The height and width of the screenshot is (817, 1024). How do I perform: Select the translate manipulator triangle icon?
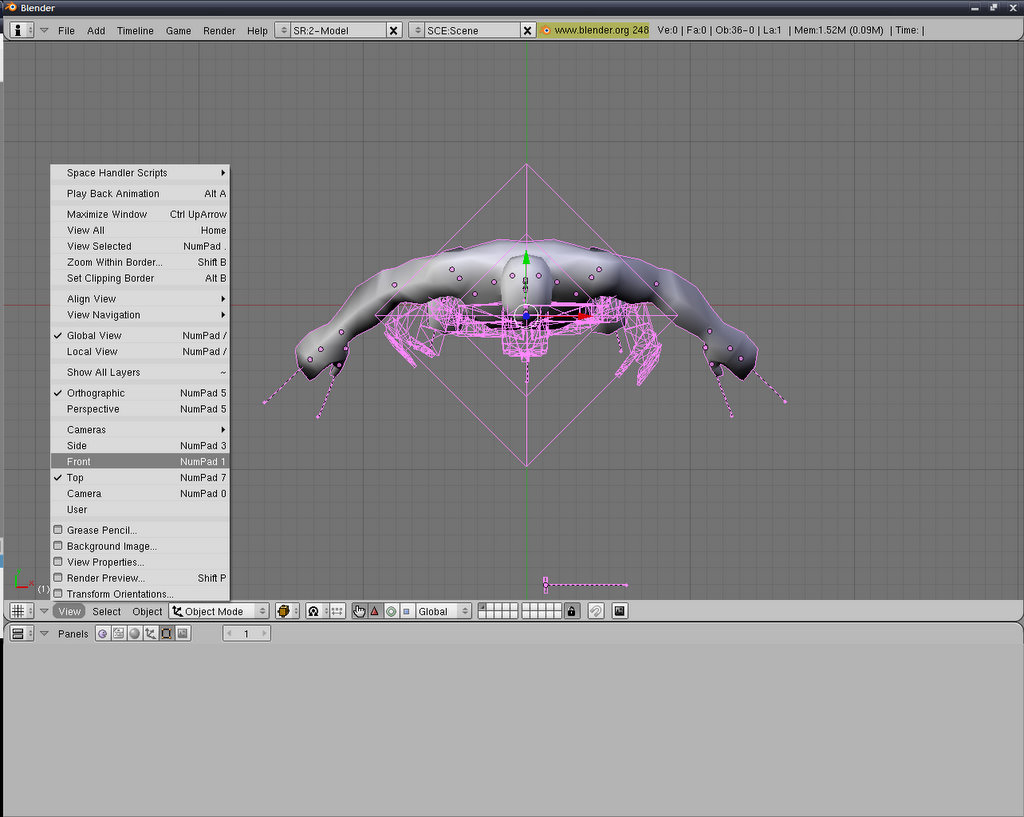coord(375,611)
